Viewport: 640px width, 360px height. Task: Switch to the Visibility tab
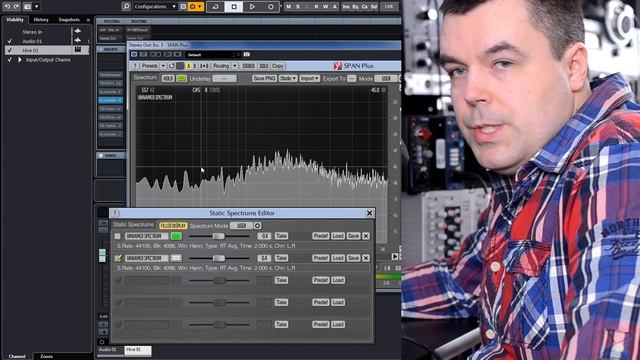(x=15, y=20)
